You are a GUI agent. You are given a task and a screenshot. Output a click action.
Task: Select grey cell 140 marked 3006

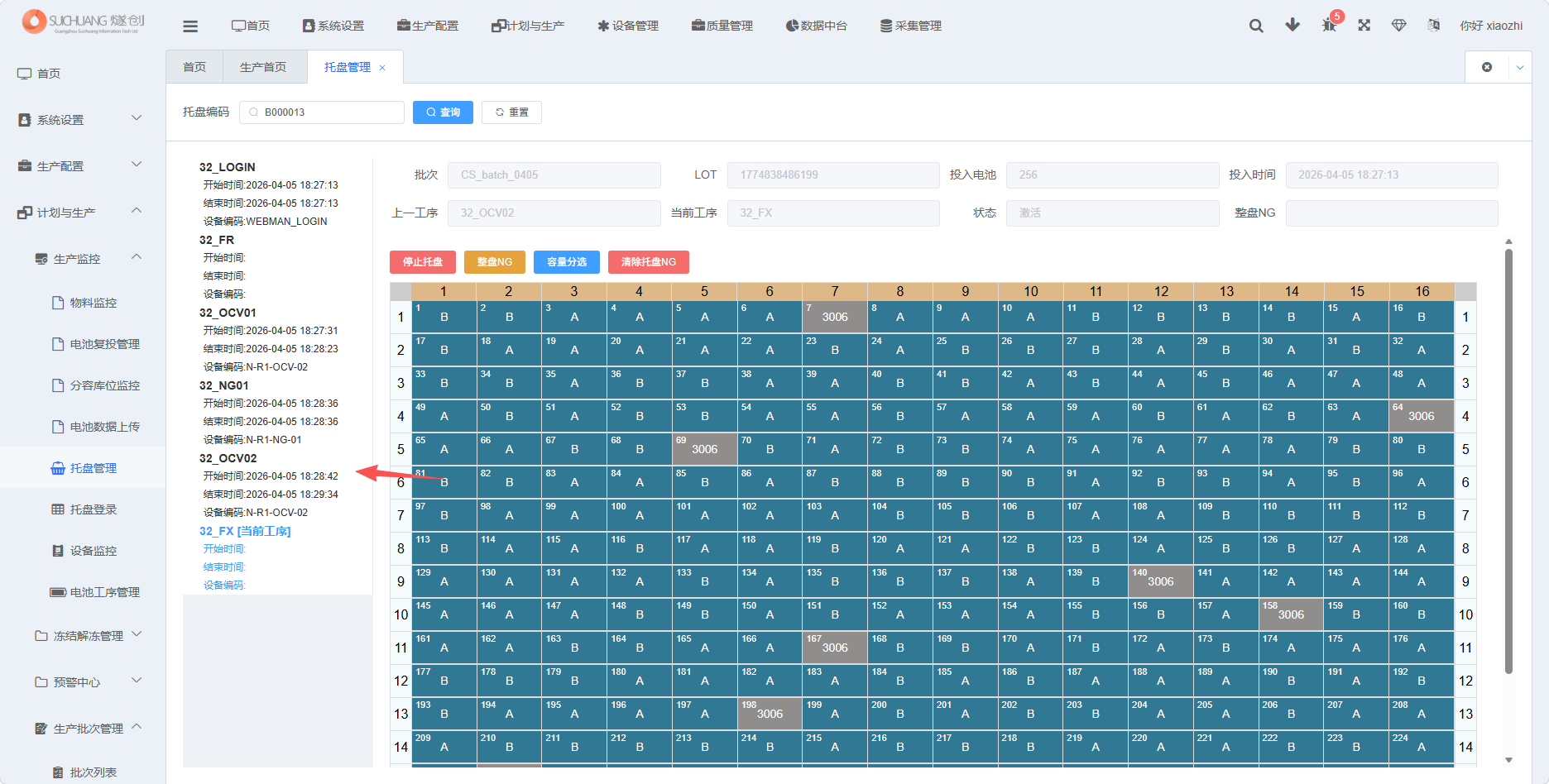click(x=1161, y=581)
